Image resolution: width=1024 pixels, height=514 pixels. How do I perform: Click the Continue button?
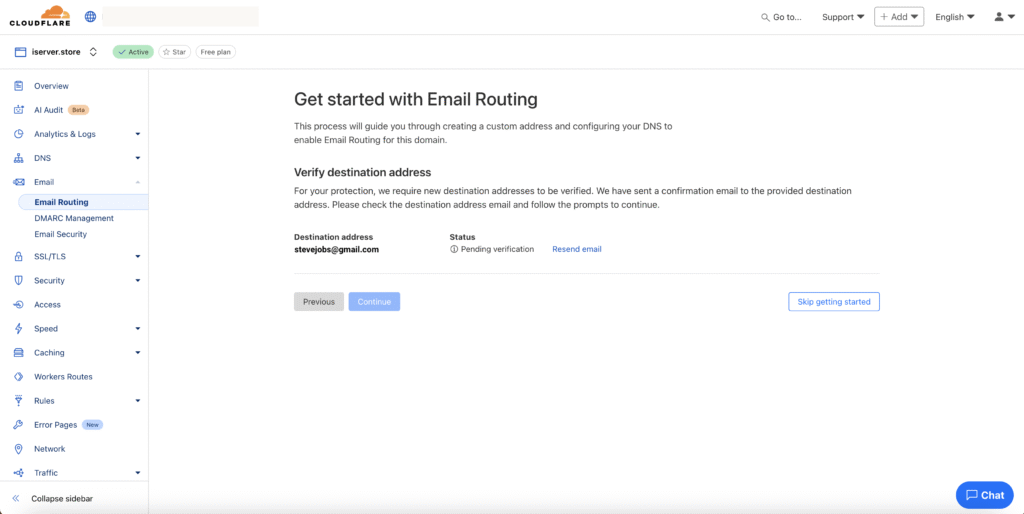(374, 302)
